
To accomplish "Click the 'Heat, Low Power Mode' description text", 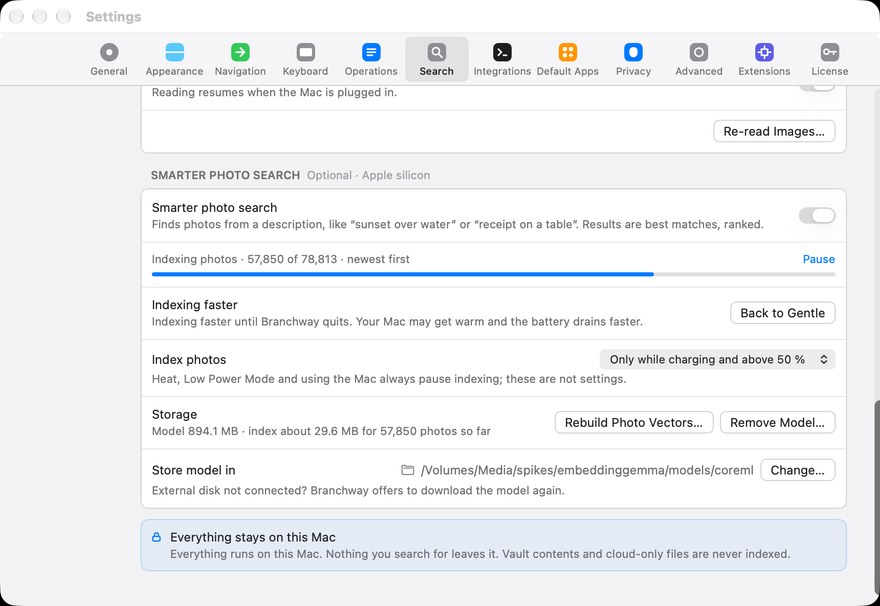I will coord(389,379).
